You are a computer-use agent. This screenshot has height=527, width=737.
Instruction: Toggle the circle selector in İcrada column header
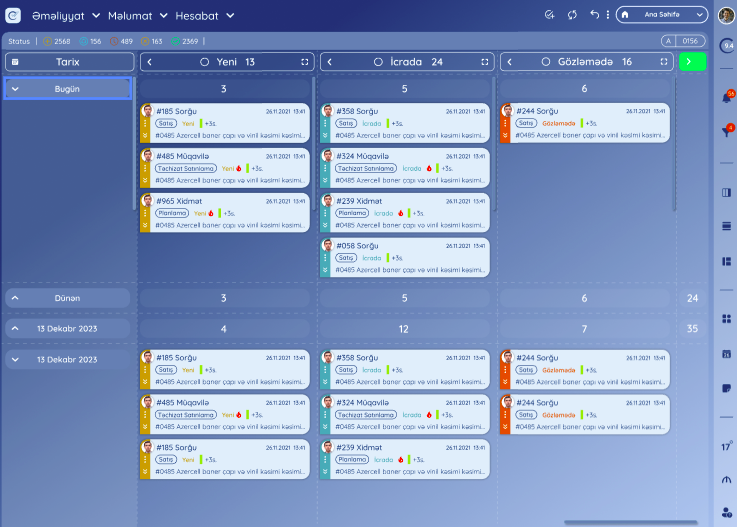pyautogui.click(x=378, y=62)
